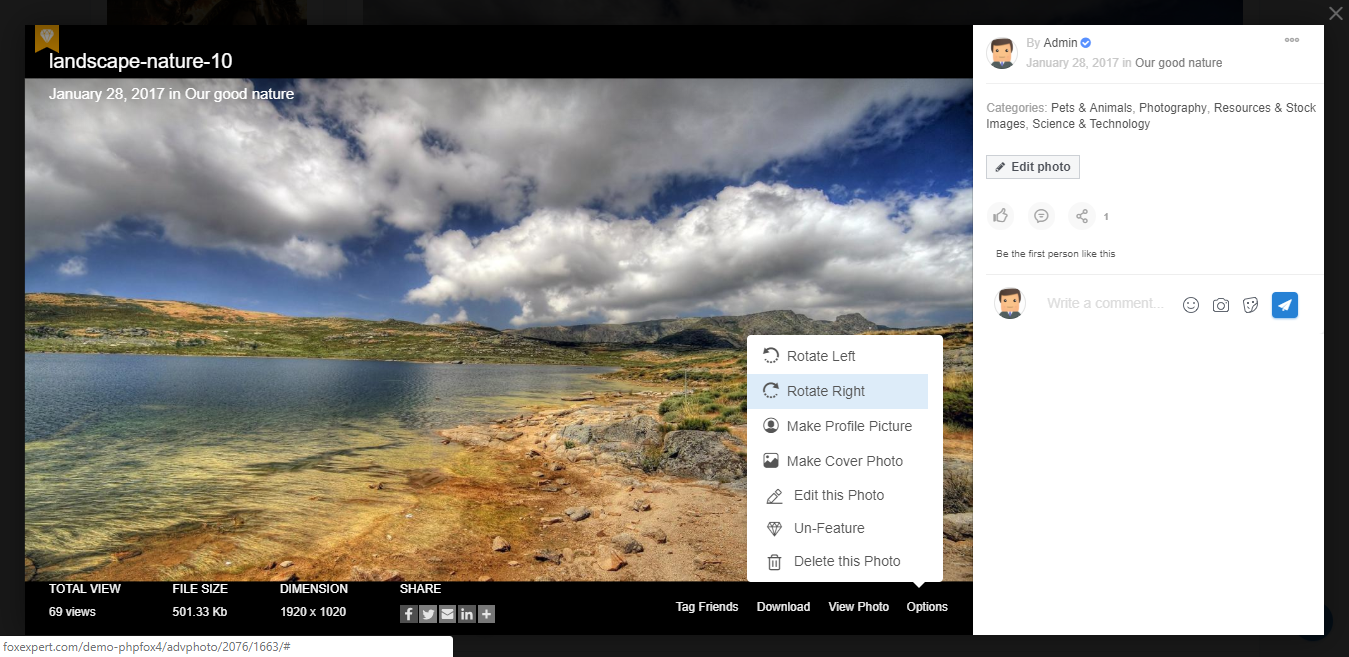1349x657 pixels.
Task: Click the landscape-nature-10 title
Action: click(x=141, y=61)
